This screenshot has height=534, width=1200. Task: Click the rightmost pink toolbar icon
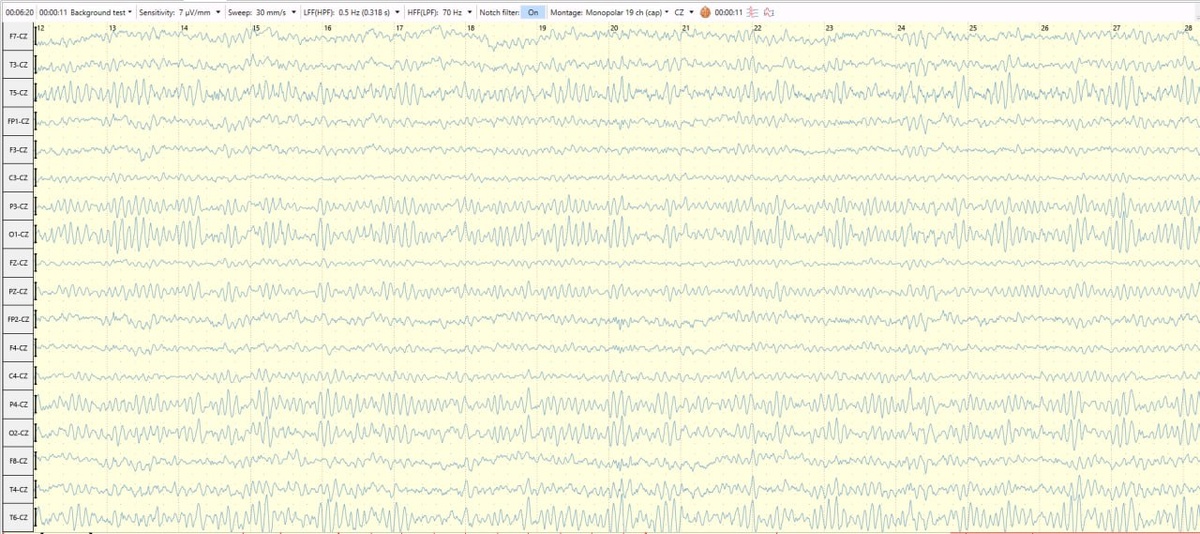769,12
